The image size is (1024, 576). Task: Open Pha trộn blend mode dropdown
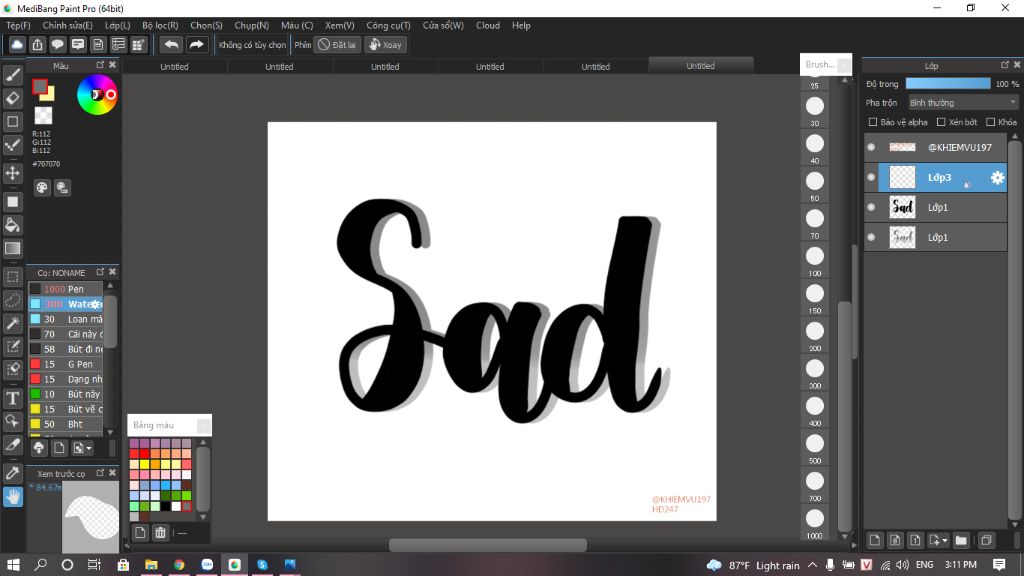[x=963, y=103]
